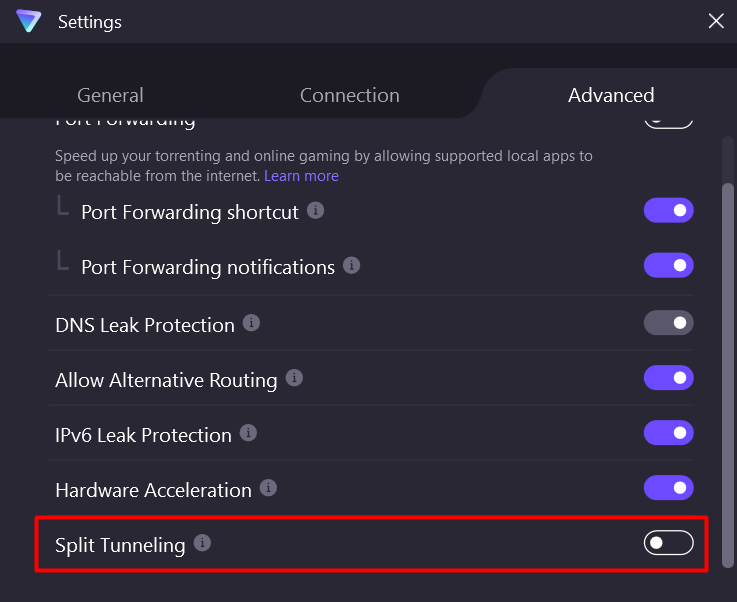Click info icon beside Split Tunneling
Viewport: 737px width, 602px height.
tap(202, 543)
